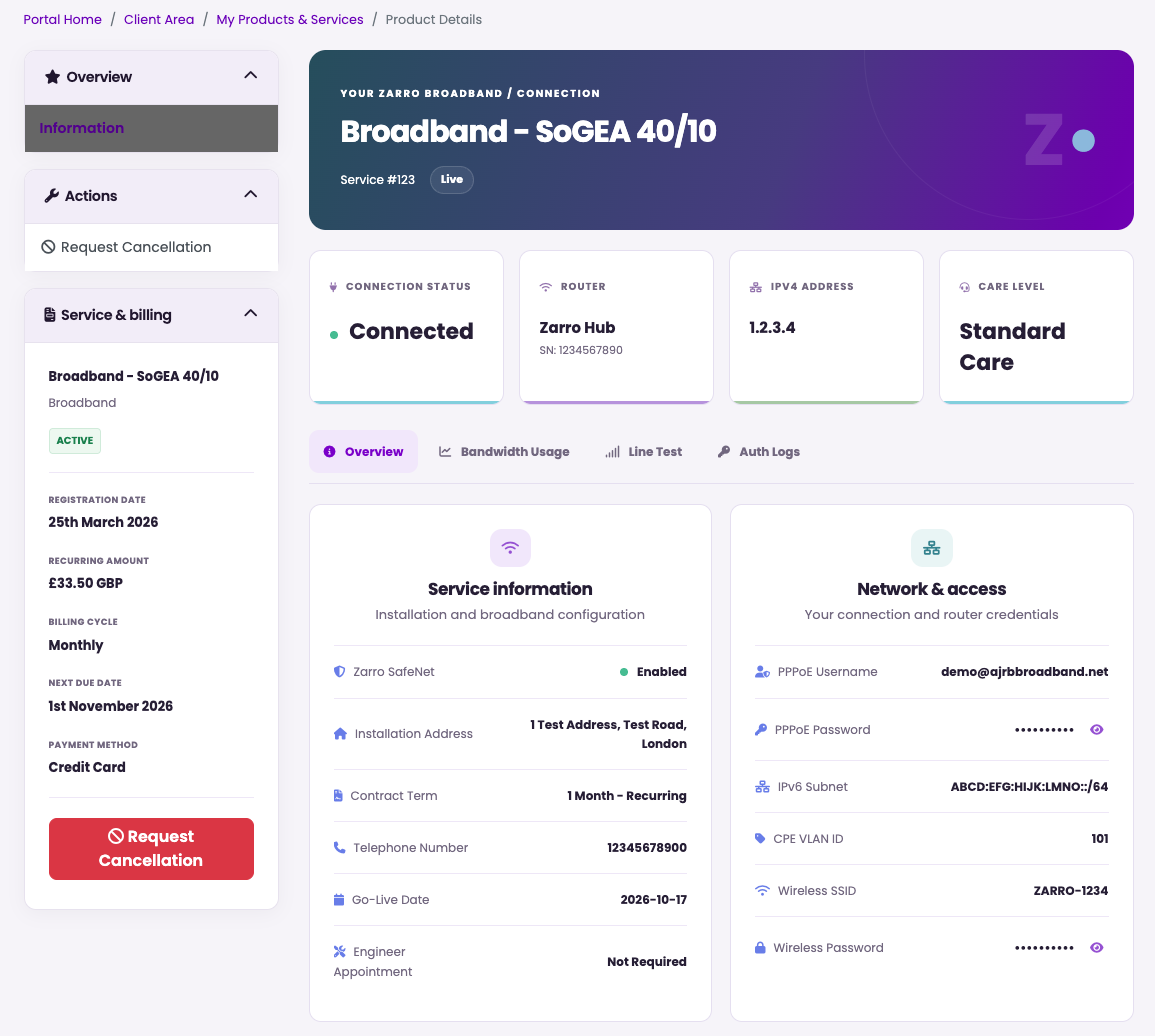The image size is (1155, 1036).
Task: Click the Wireless SSID value ZARRO-1234
Action: (x=1070, y=891)
